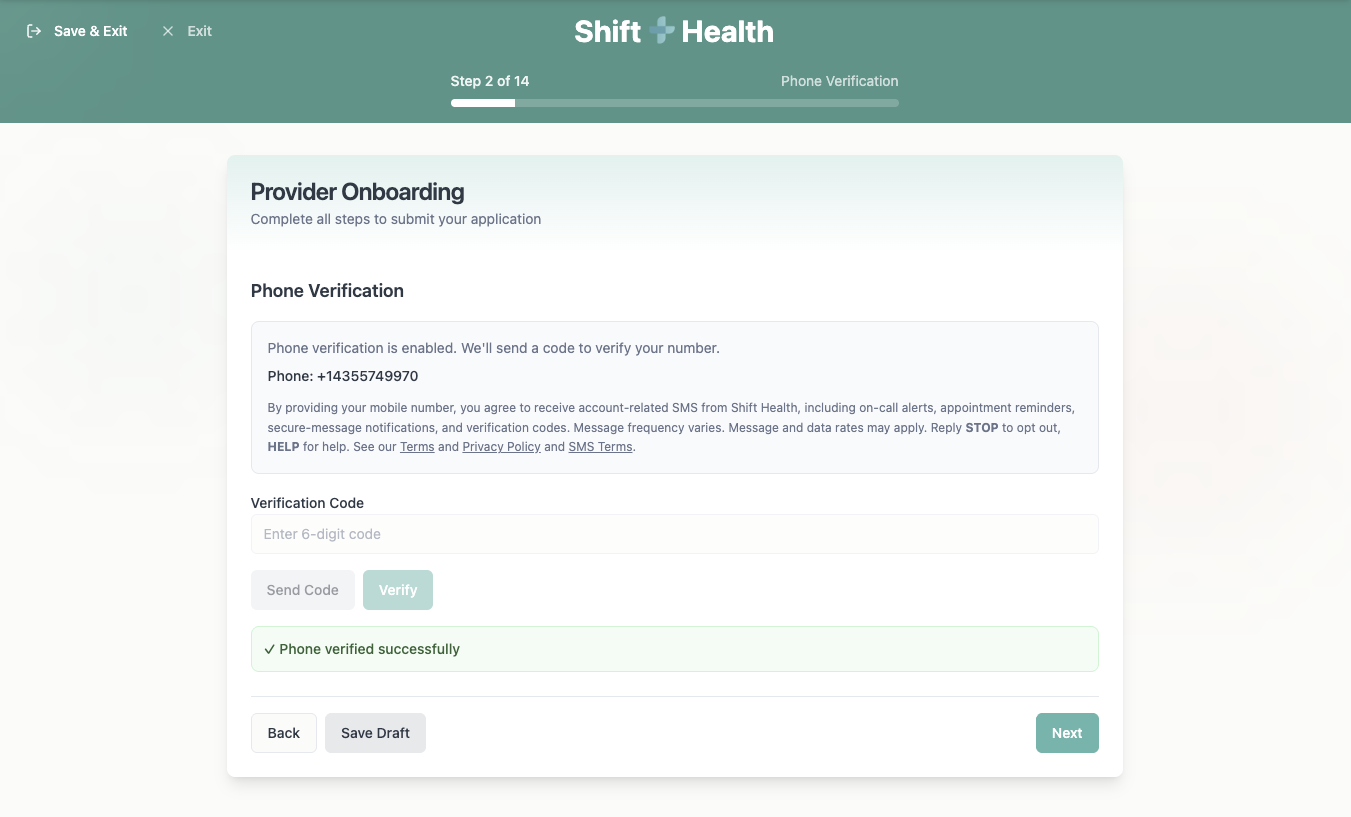Click the Shift Health cross logo
1351x817 pixels.
point(661,31)
